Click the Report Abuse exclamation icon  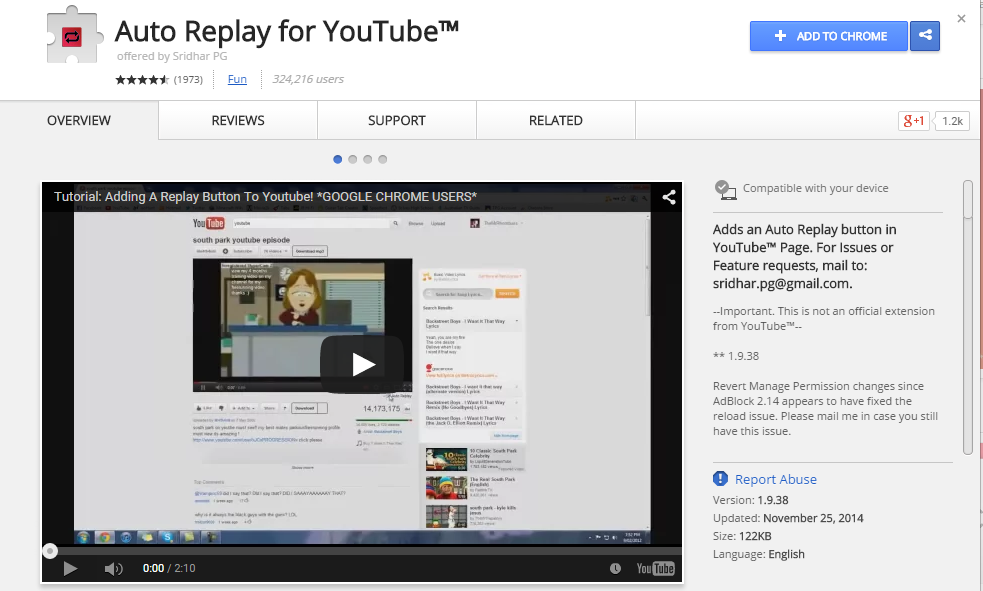pyautogui.click(x=721, y=479)
